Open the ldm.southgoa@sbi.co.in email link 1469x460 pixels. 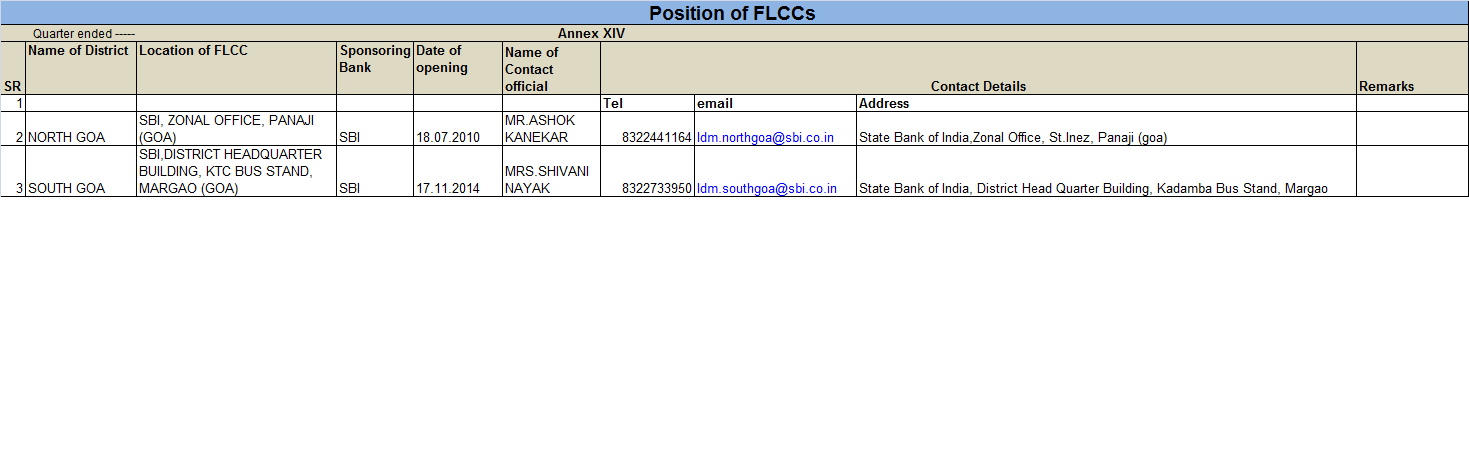coord(767,188)
